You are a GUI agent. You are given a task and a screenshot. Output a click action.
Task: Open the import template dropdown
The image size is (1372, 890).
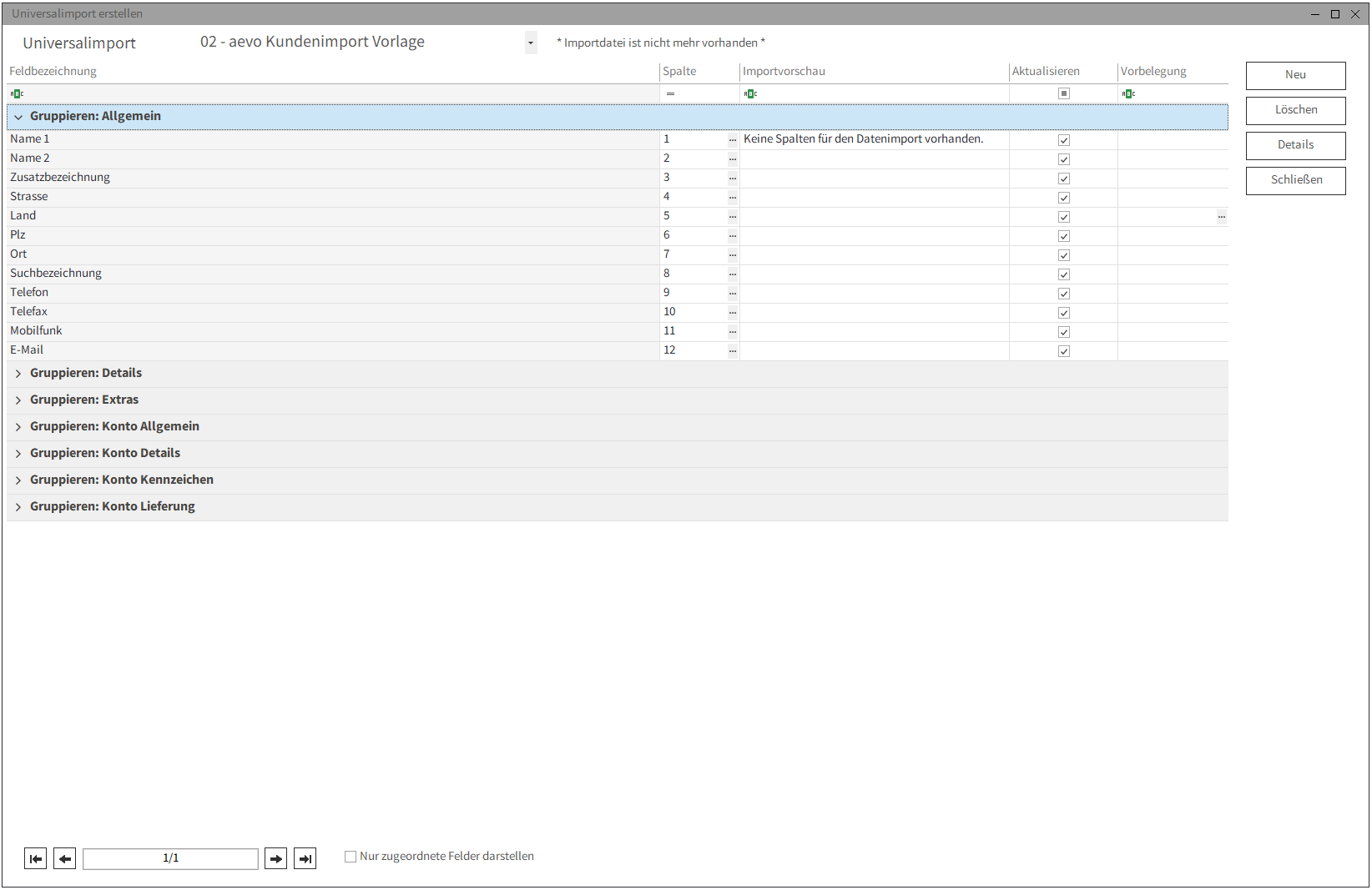[531, 43]
